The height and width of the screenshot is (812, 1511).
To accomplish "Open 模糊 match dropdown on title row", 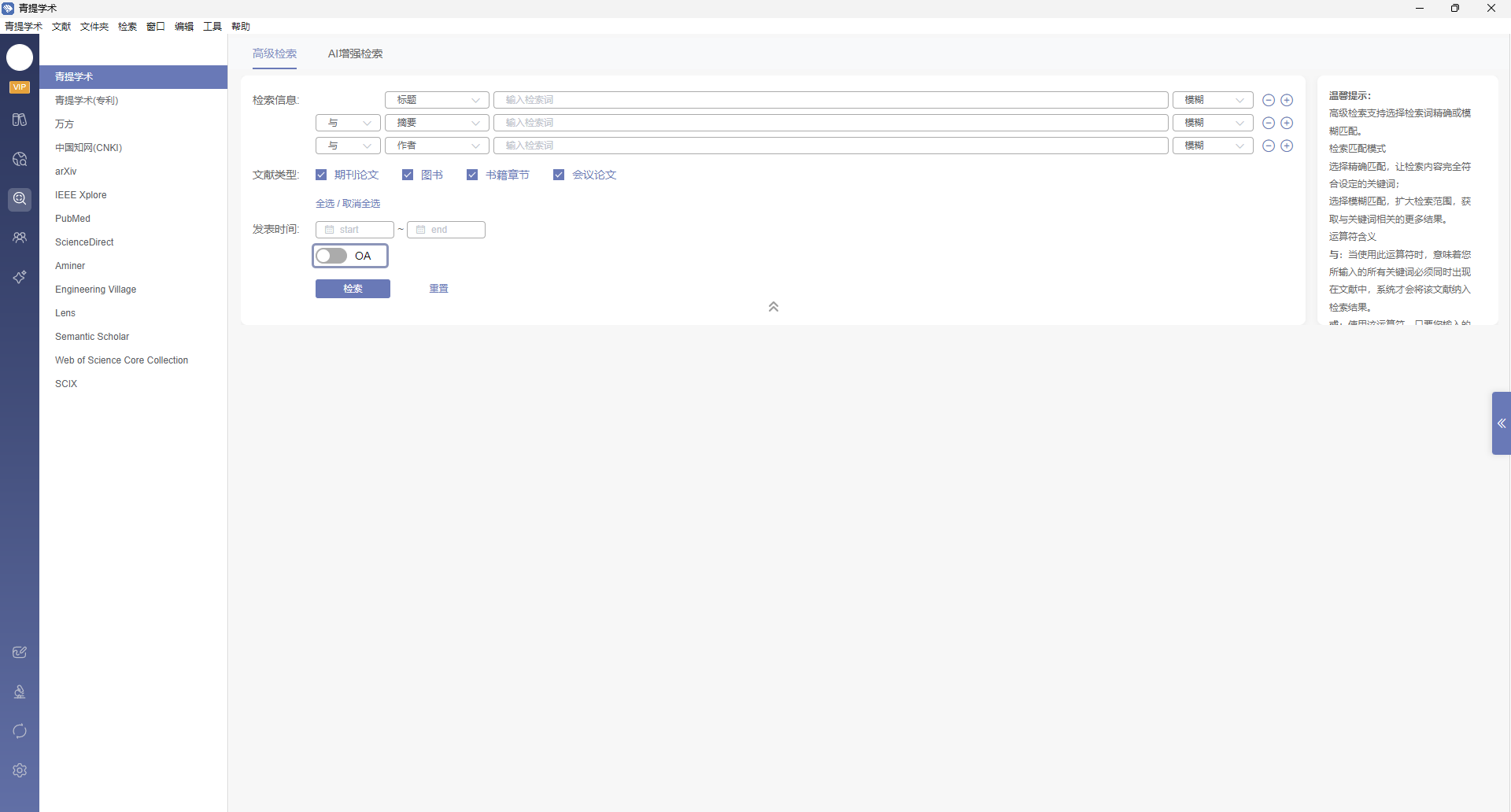I will pos(1213,100).
